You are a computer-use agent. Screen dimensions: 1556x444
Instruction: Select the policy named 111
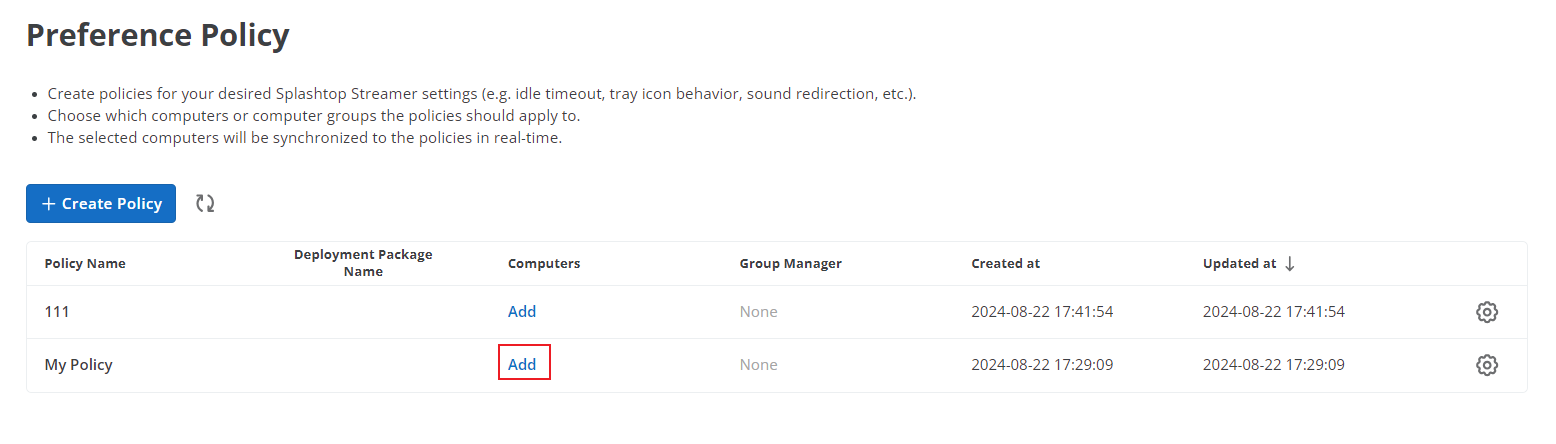57,312
